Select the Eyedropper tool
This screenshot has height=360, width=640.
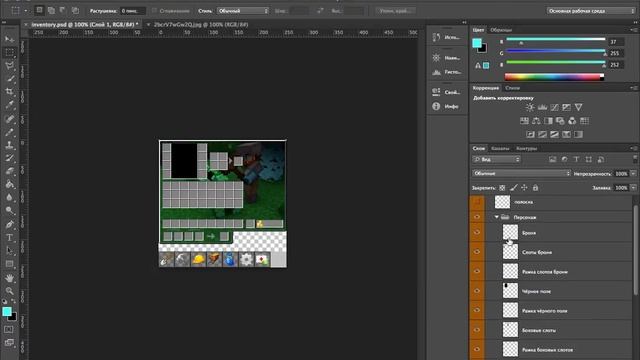[x=9, y=105]
